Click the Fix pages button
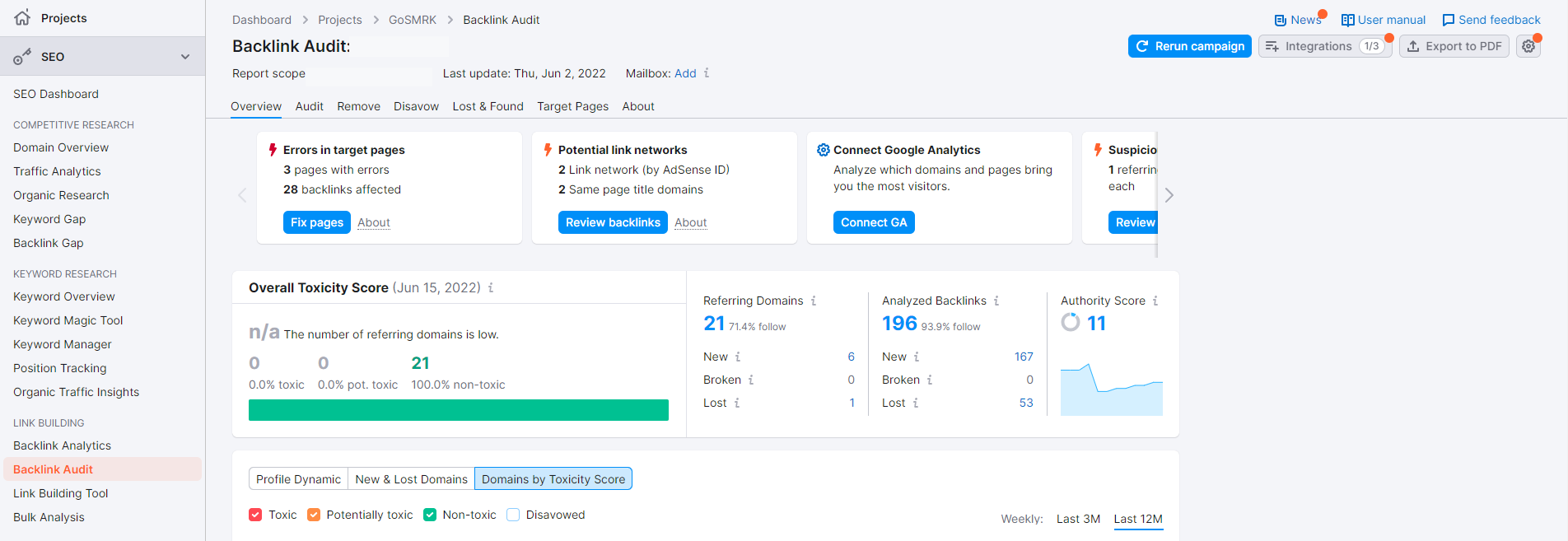The height and width of the screenshot is (541, 1568). click(317, 222)
